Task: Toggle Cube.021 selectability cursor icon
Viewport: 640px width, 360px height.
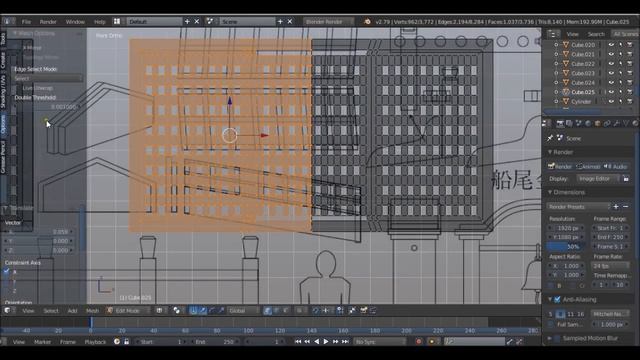Action: [621, 54]
